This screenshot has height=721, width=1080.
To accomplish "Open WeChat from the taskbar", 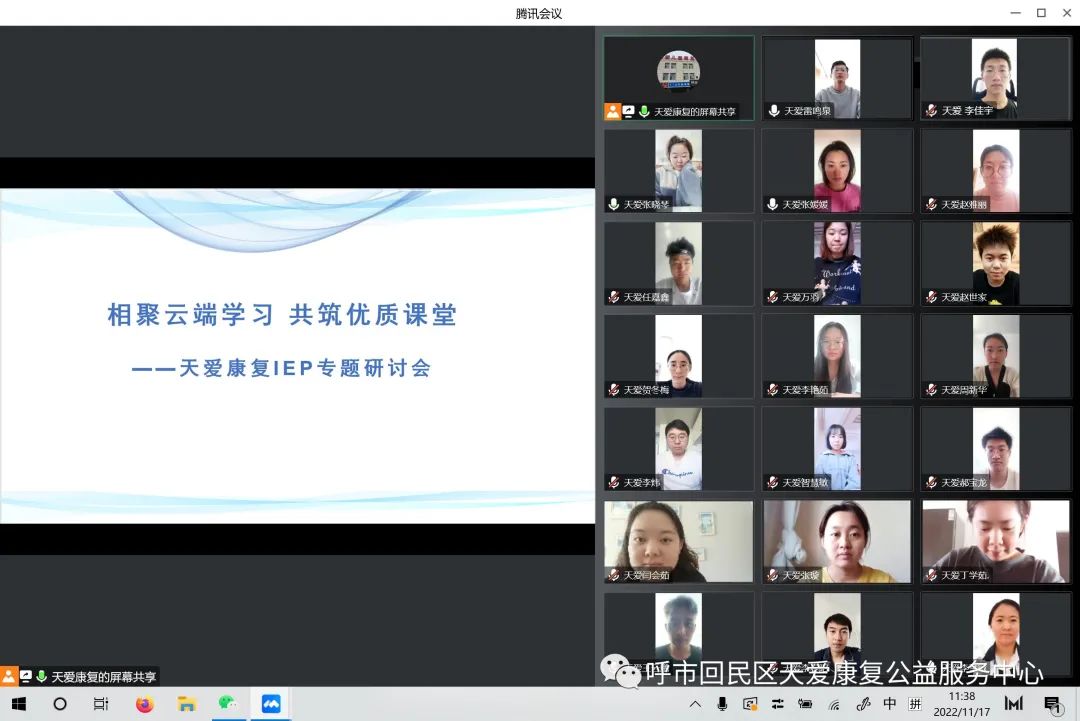I will pyautogui.click(x=228, y=704).
